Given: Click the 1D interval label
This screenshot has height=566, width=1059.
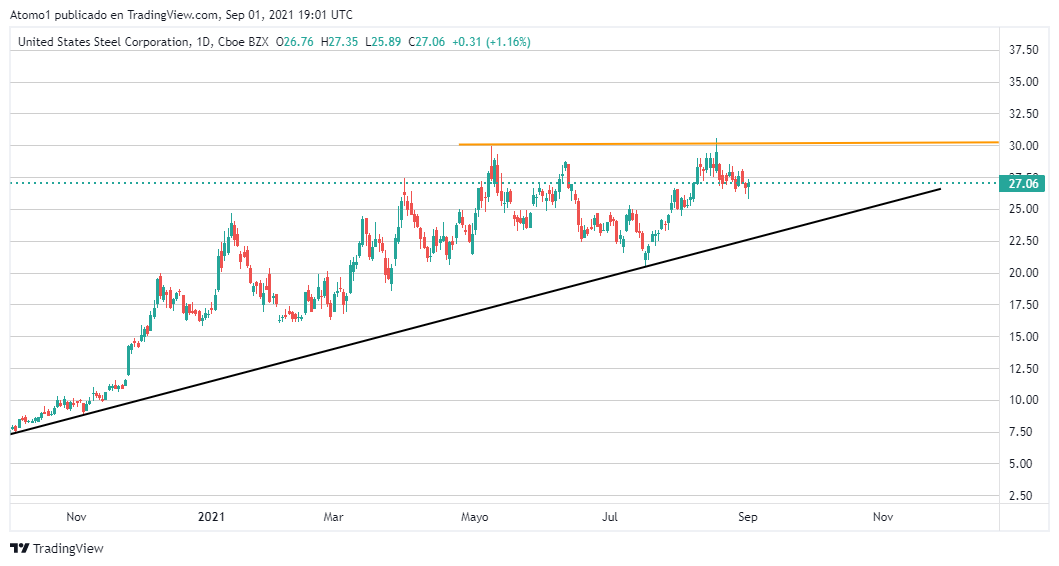Looking at the screenshot, I should tap(203, 42).
